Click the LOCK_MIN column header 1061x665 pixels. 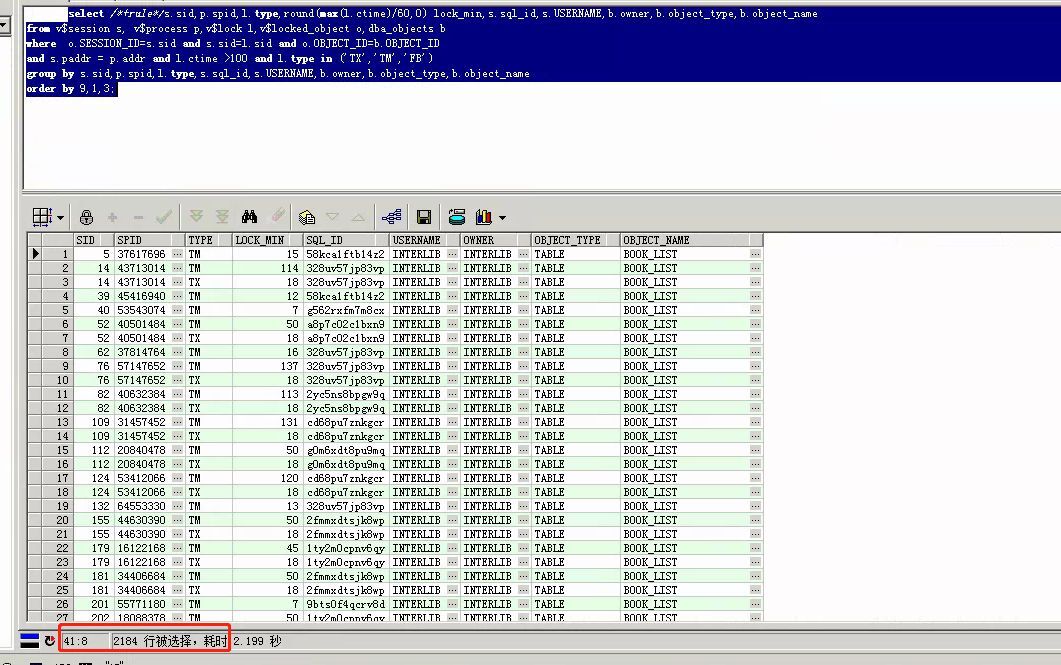267,240
